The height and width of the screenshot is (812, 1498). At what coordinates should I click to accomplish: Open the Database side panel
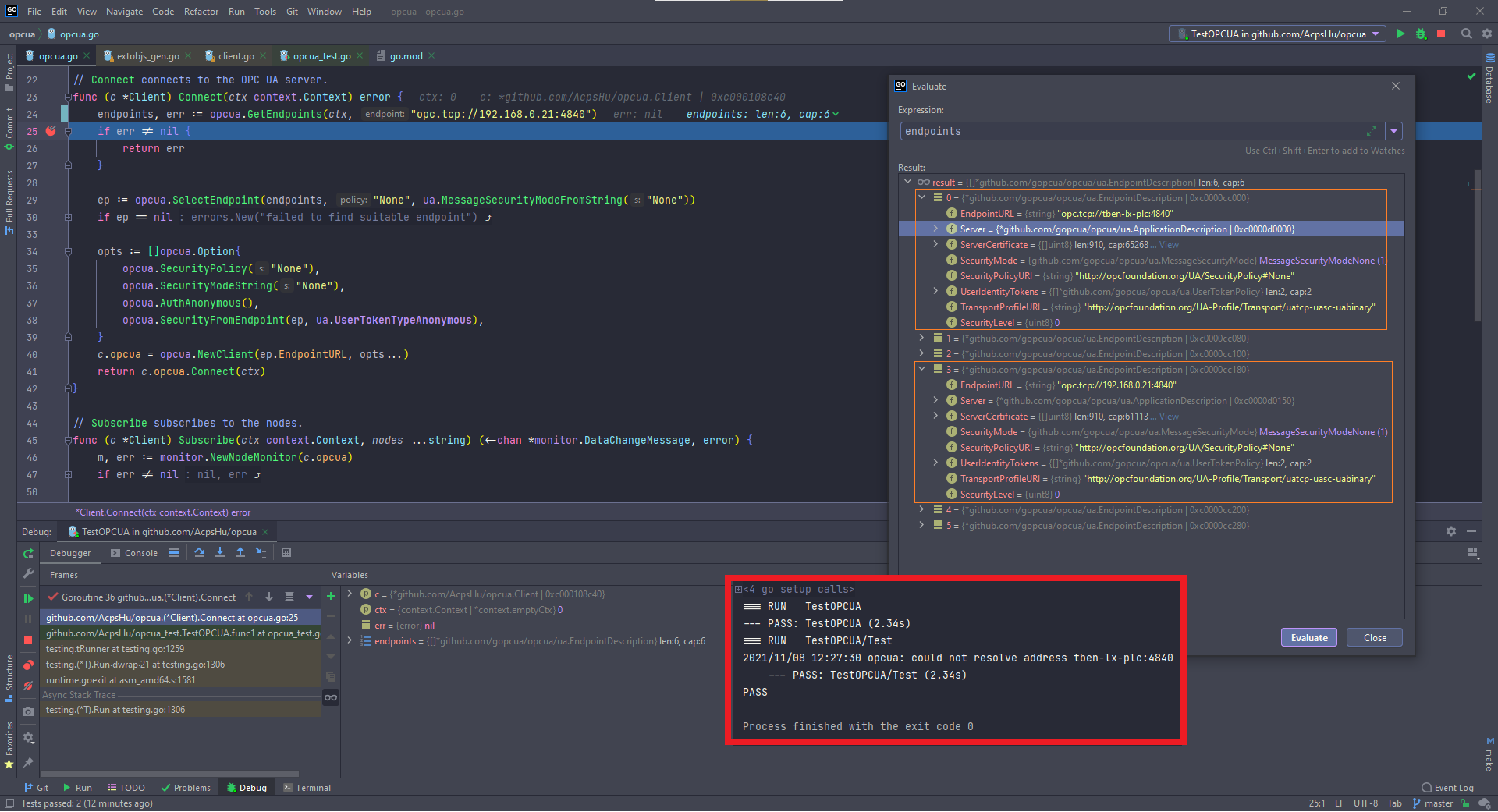coord(1489,78)
